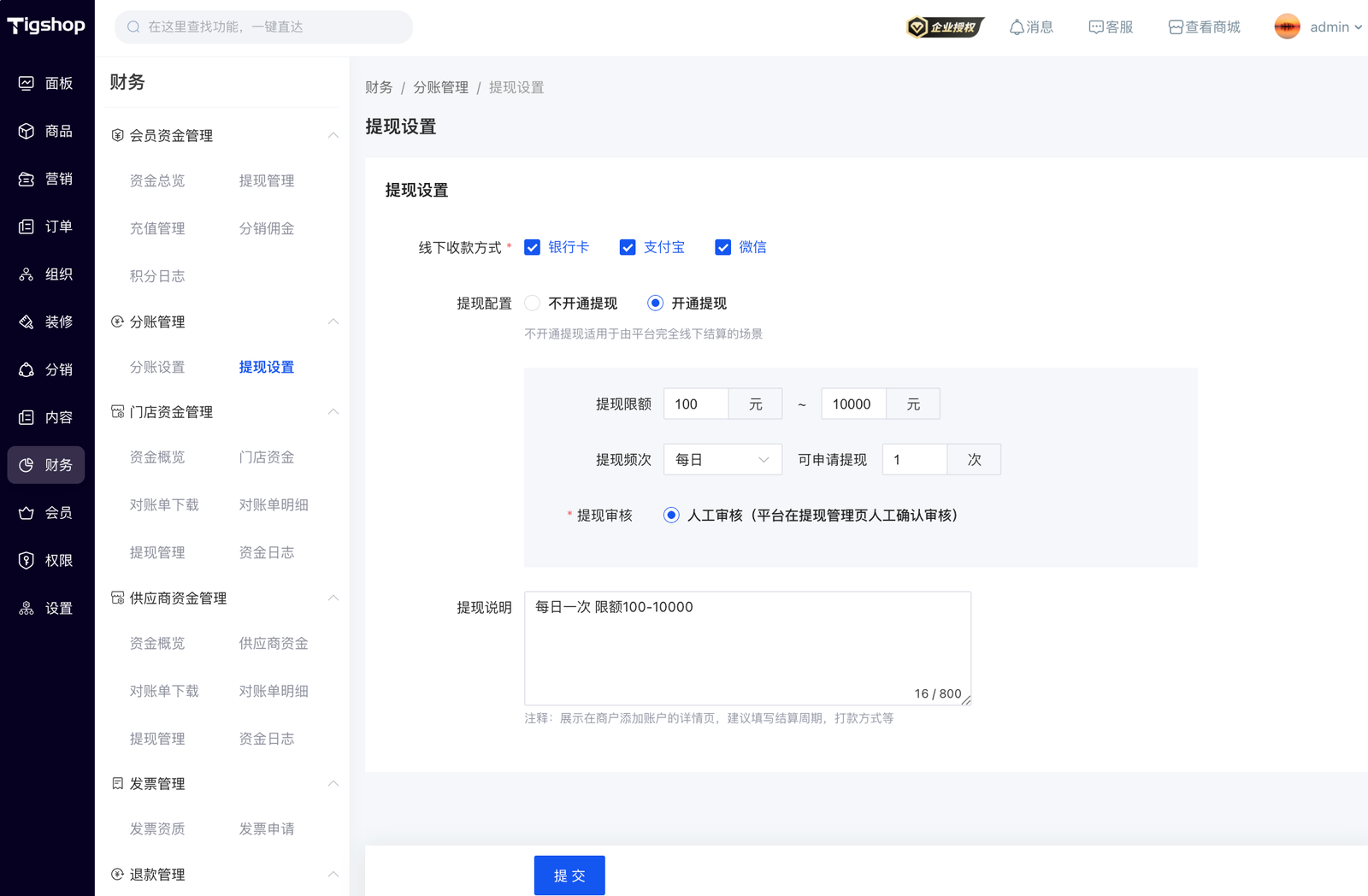Open the 提现频次 每日 dropdown
Viewport: 1368px width, 896px height.
(x=722, y=460)
